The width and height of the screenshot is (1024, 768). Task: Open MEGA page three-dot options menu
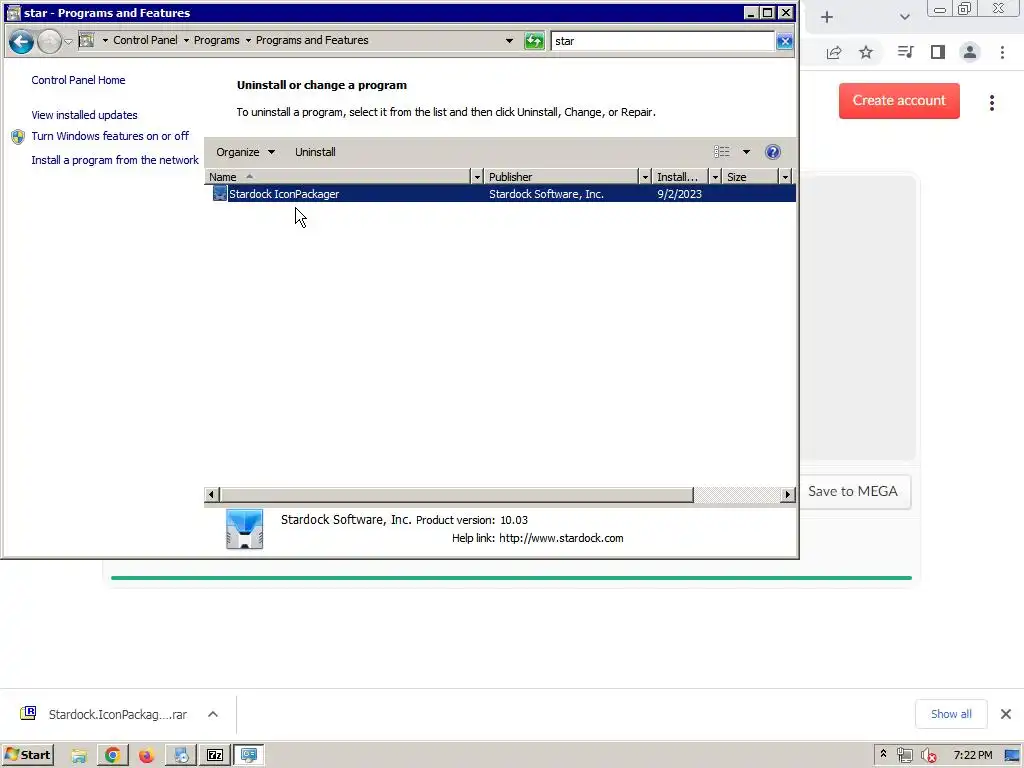click(x=992, y=103)
